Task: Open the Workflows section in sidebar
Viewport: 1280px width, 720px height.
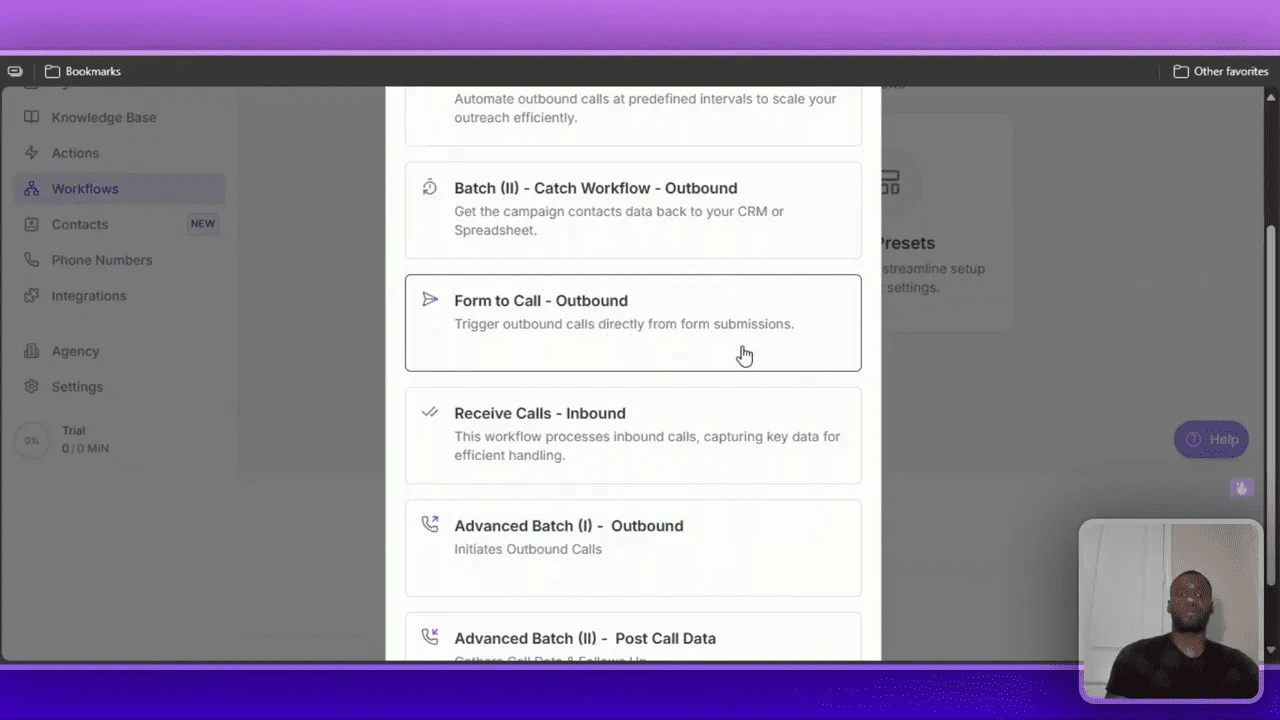Action: click(85, 188)
